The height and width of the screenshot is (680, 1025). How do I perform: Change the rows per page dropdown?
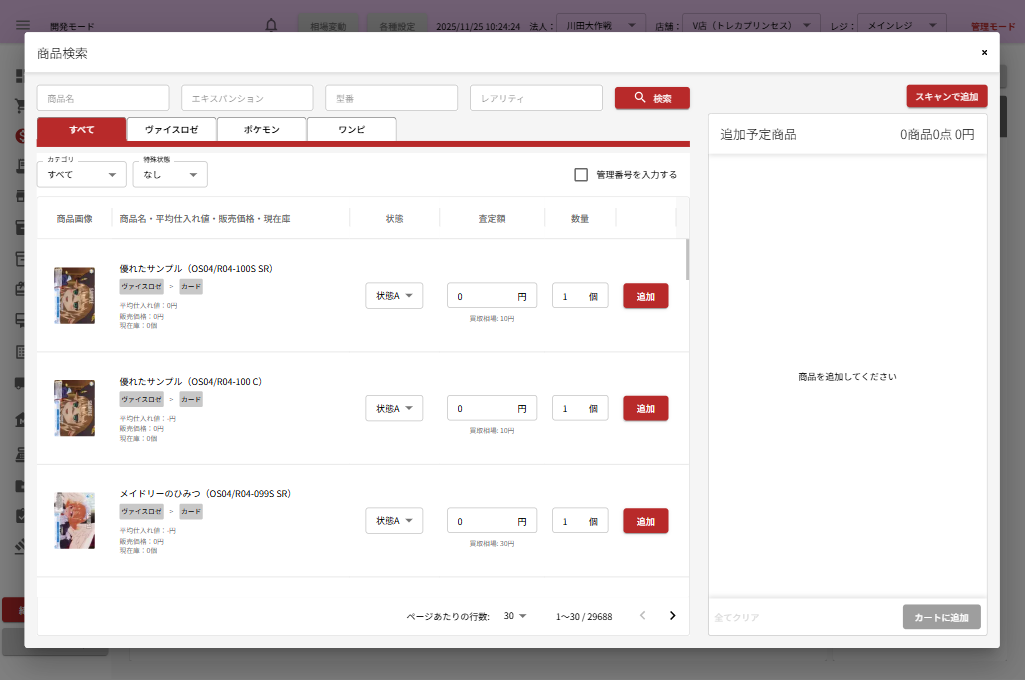click(x=515, y=616)
